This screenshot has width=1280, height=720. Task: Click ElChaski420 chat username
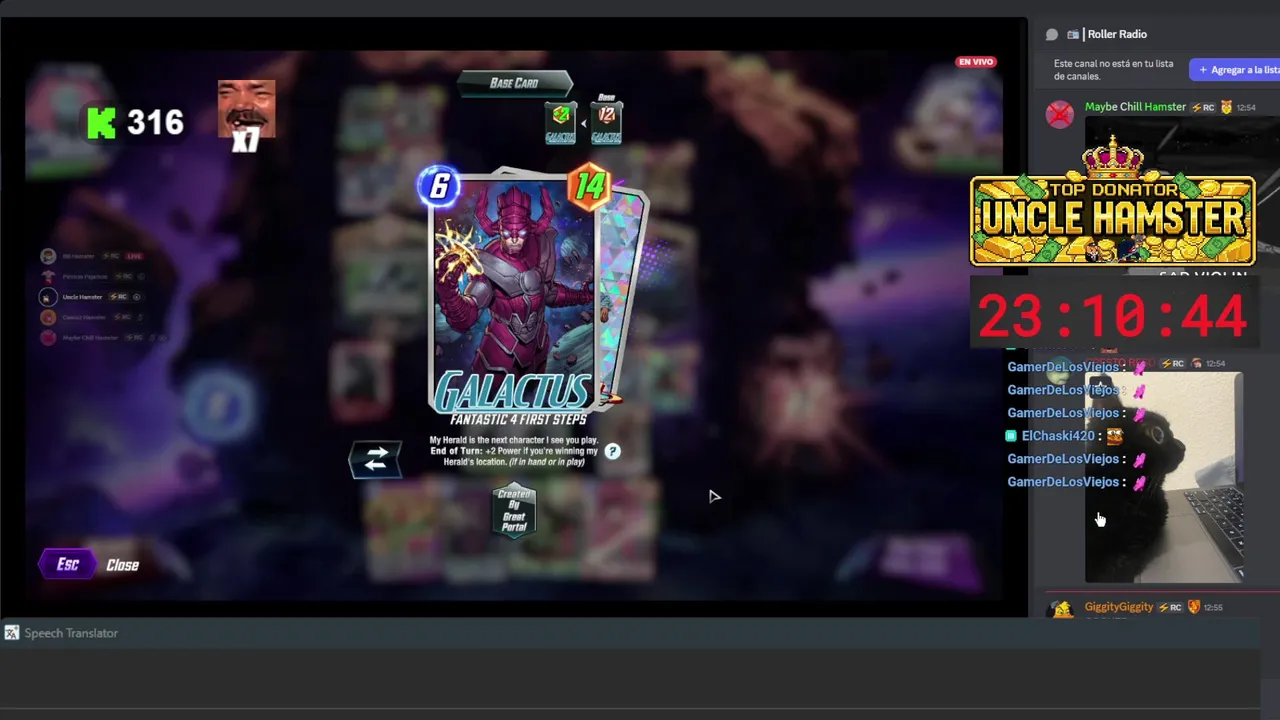tap(1058, 436)
